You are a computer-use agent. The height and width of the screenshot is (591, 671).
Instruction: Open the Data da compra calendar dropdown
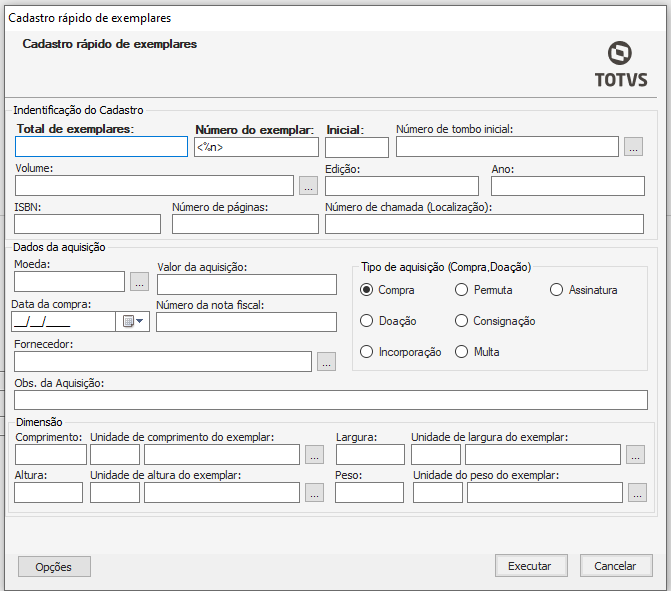[133, 321]
